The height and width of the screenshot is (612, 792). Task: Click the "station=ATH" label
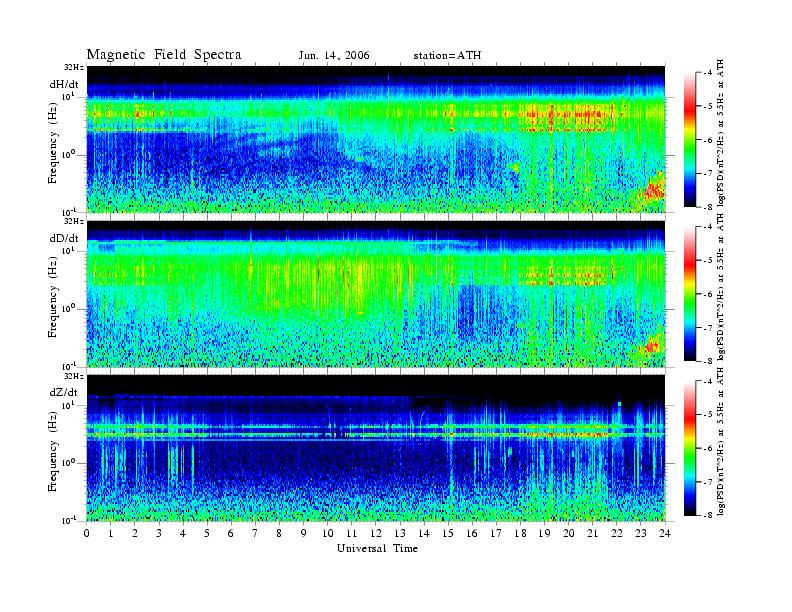[x=447, y=55]
